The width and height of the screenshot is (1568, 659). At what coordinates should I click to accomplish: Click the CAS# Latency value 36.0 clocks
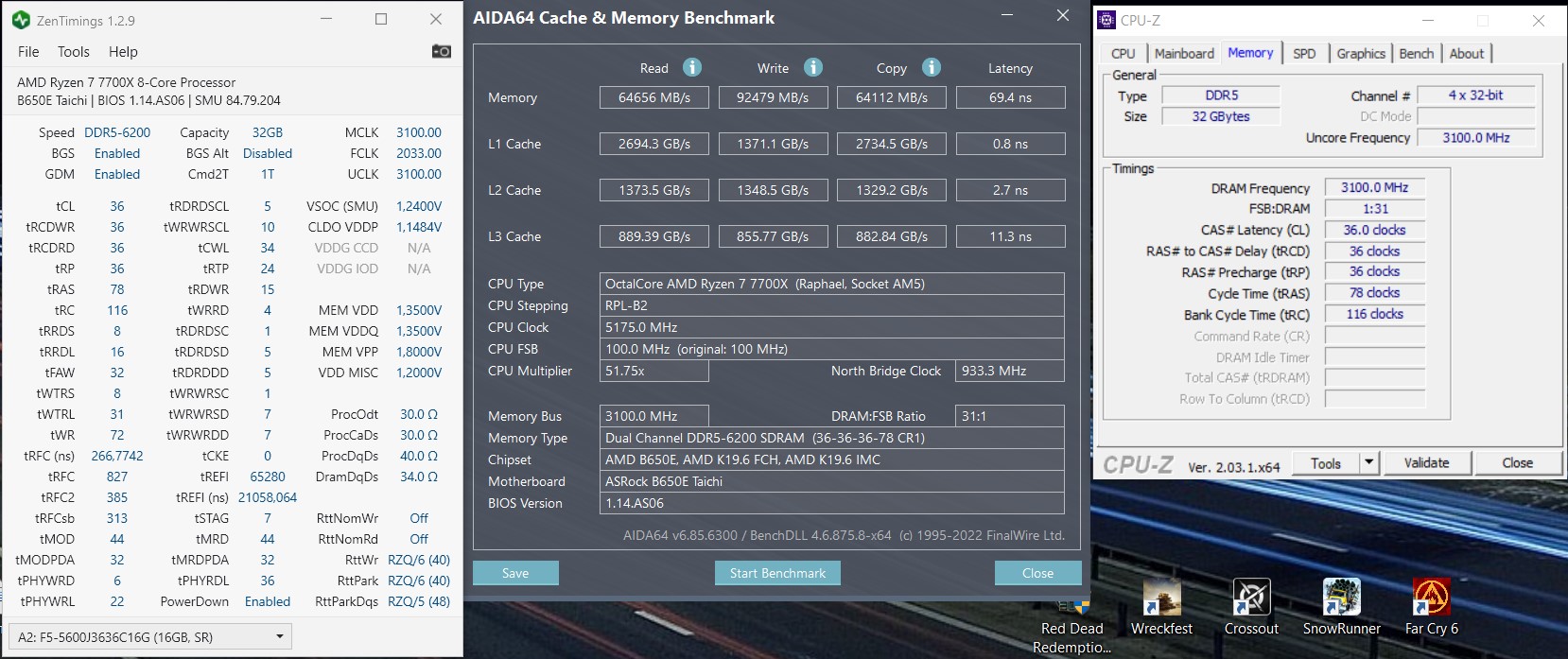click(x=1374, y=230)
